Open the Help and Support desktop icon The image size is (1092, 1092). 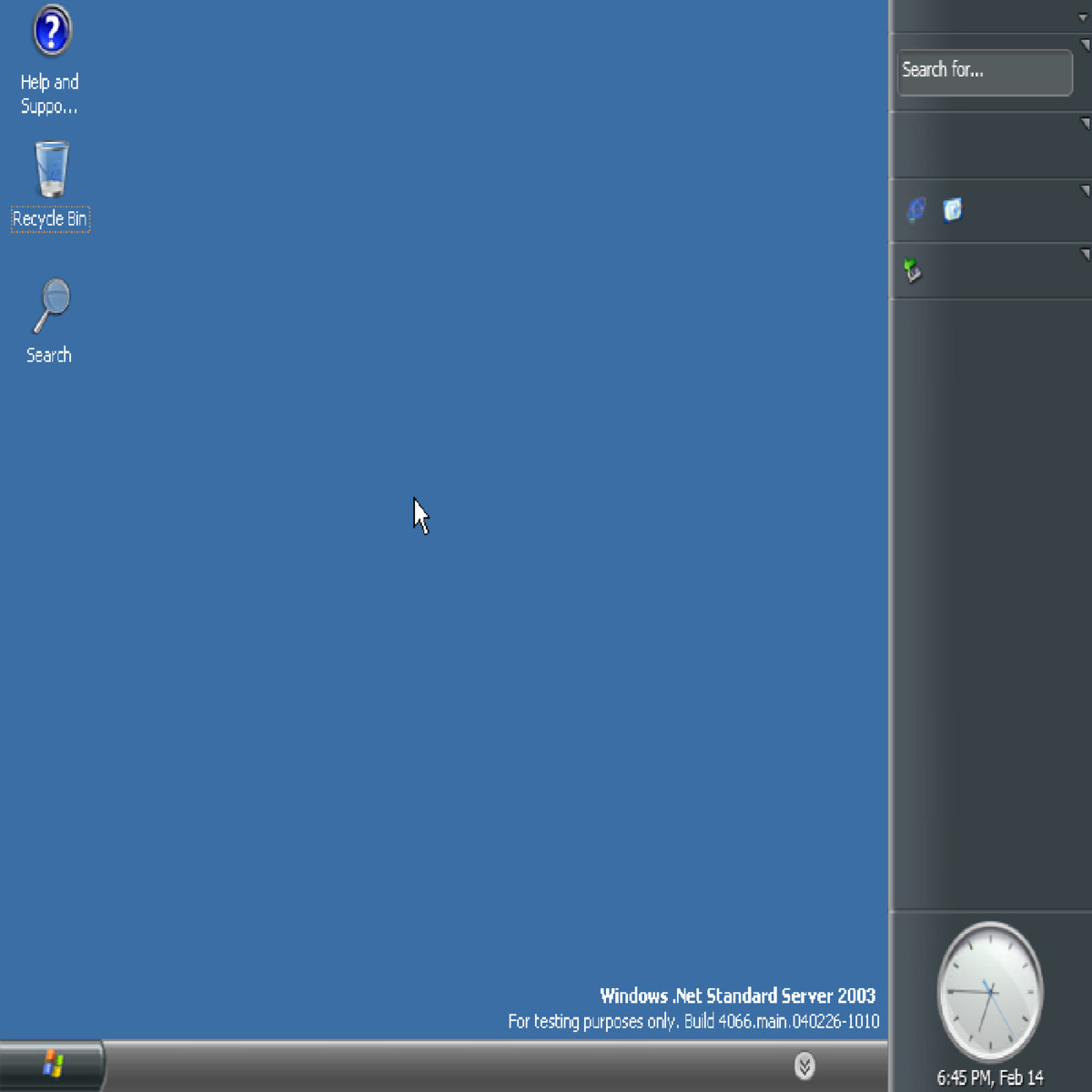point(51,32)
